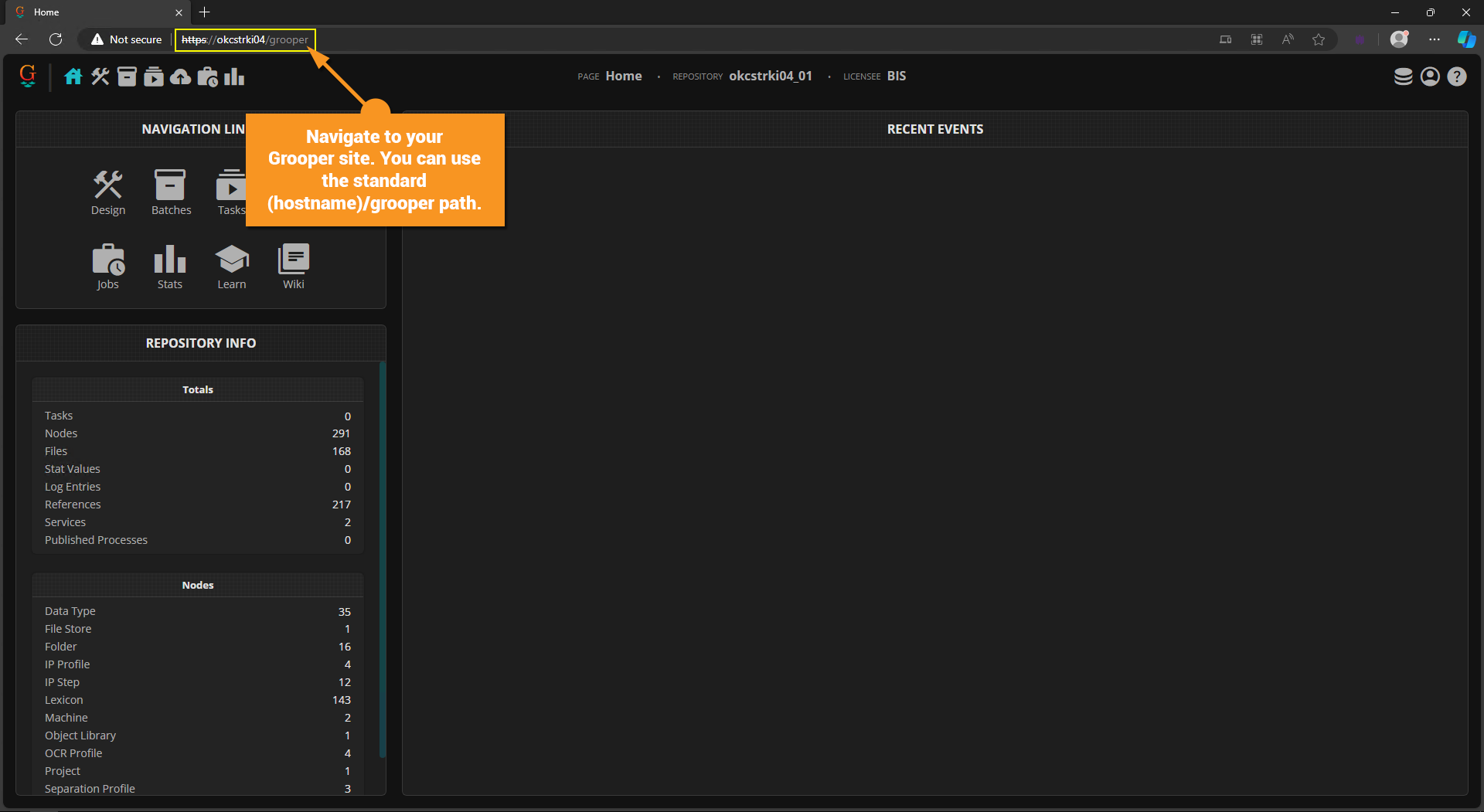This screenshot has height=812, width=1484.
Task: Open Tasks from navigation links
Action: tap(231, 193)
